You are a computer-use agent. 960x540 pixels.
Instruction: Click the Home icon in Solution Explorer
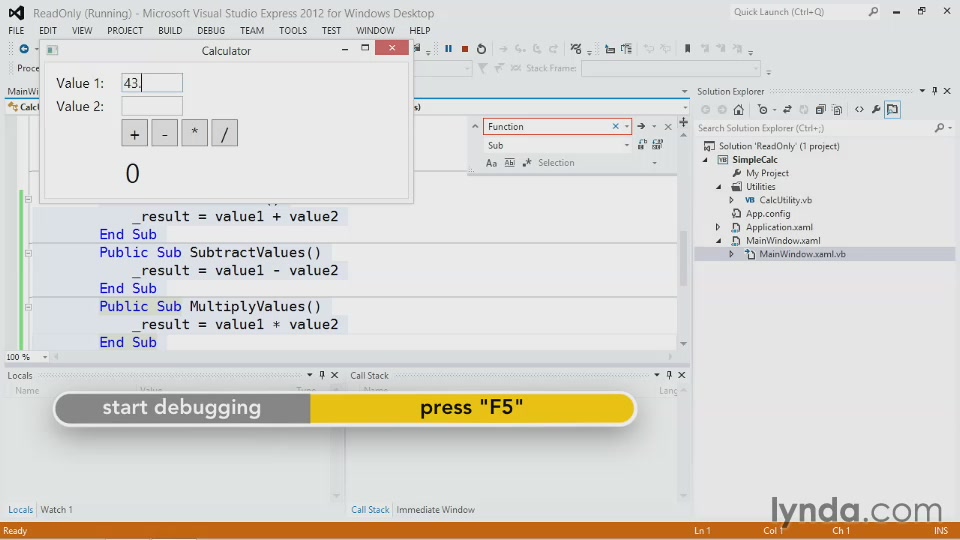(738, 110)
